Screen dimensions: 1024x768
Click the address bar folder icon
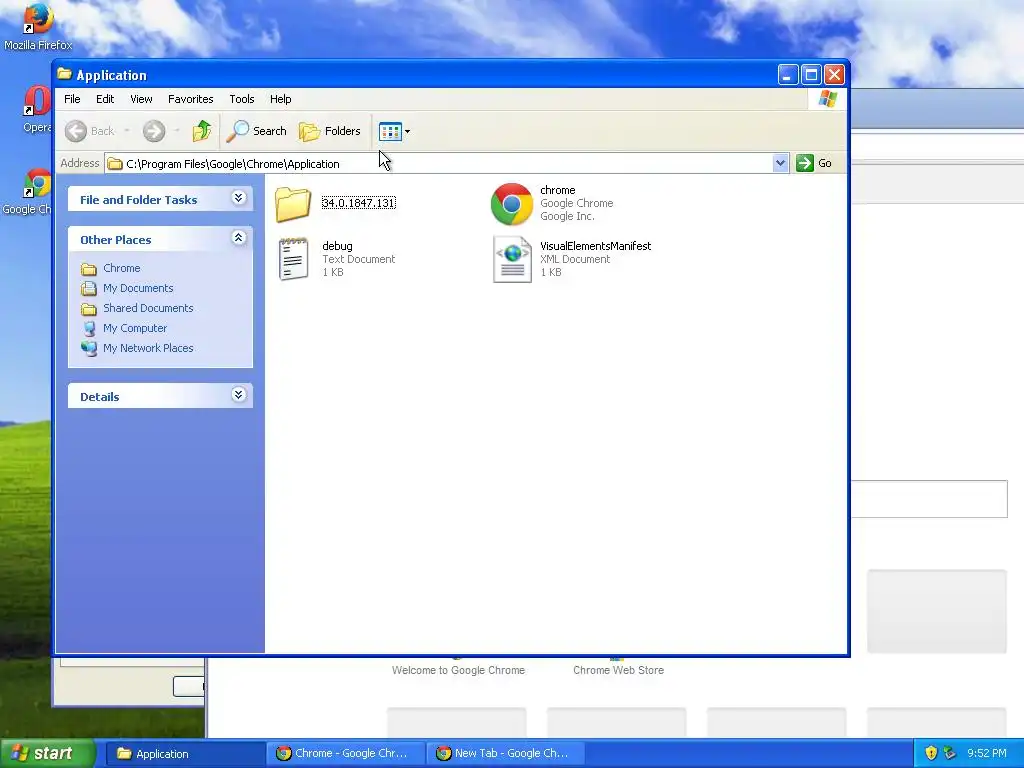coord(115,164)
